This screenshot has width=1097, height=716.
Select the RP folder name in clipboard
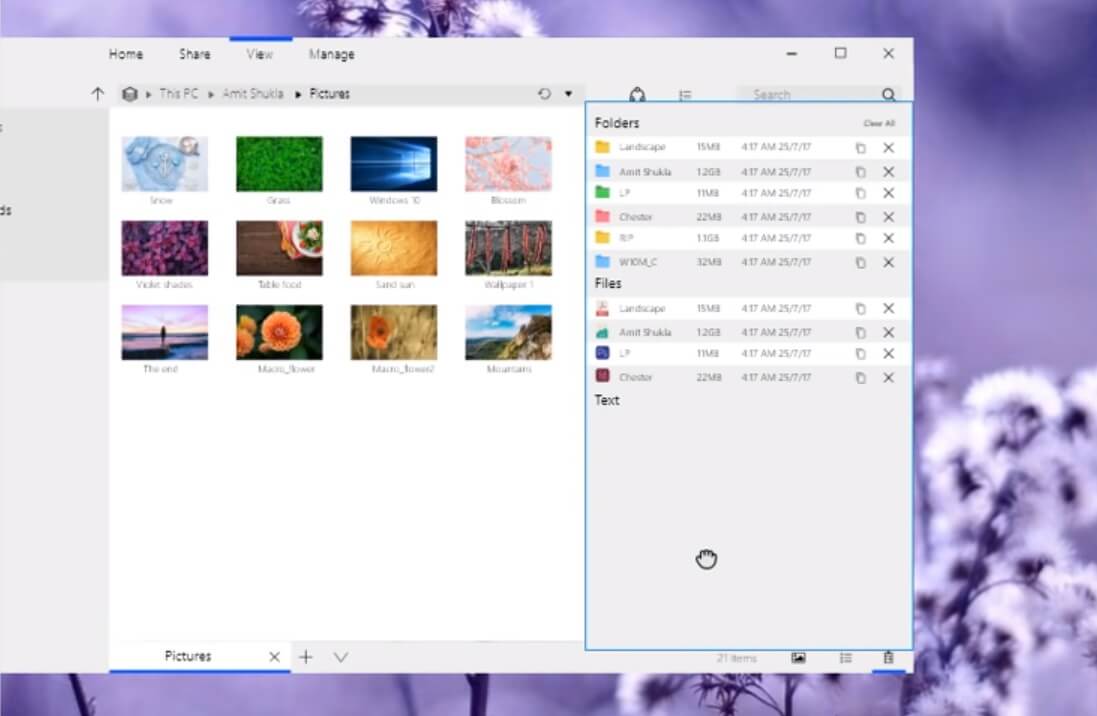point(626,239)
